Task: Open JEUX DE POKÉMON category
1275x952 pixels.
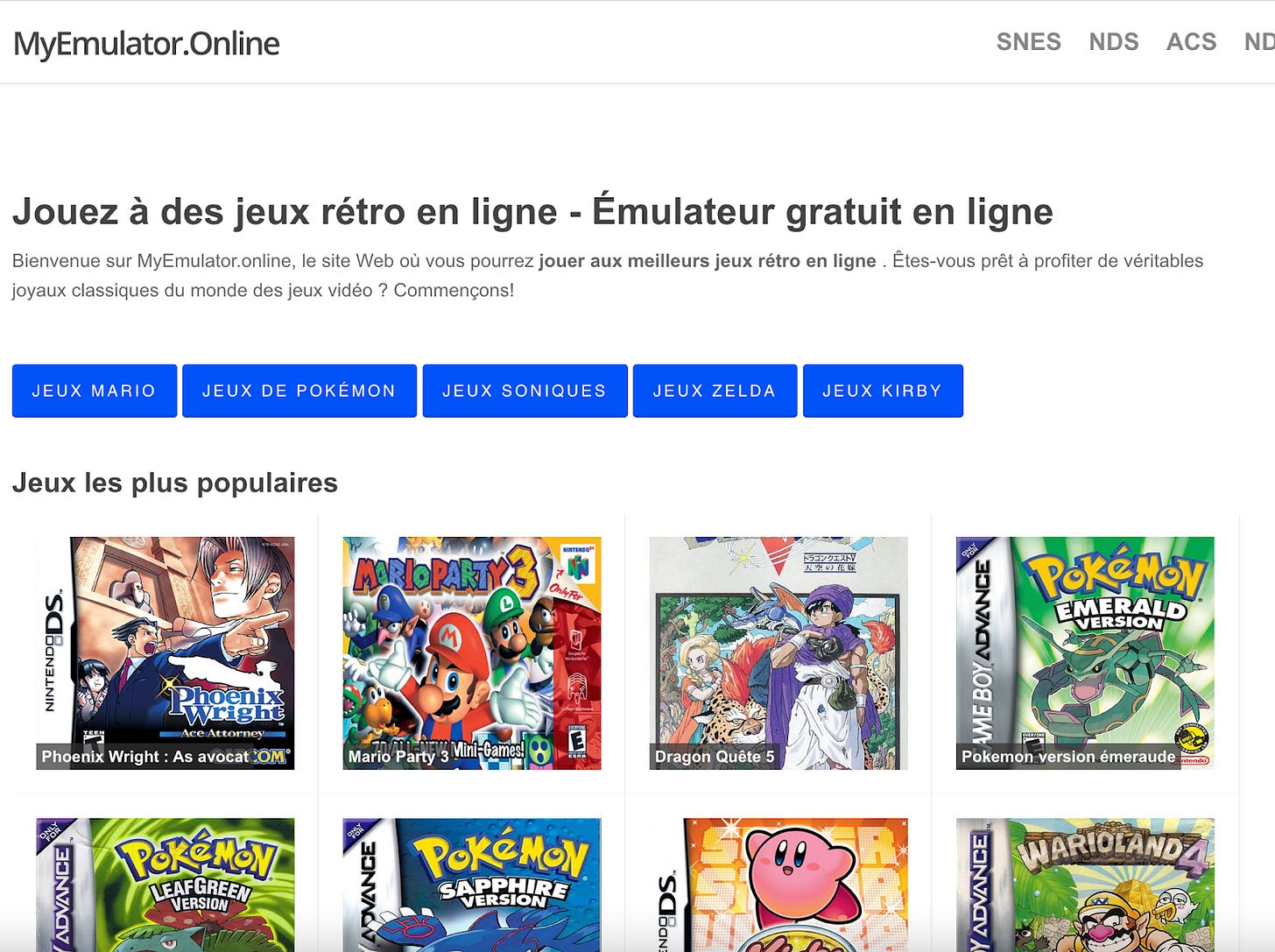Action: coord(299,391)
